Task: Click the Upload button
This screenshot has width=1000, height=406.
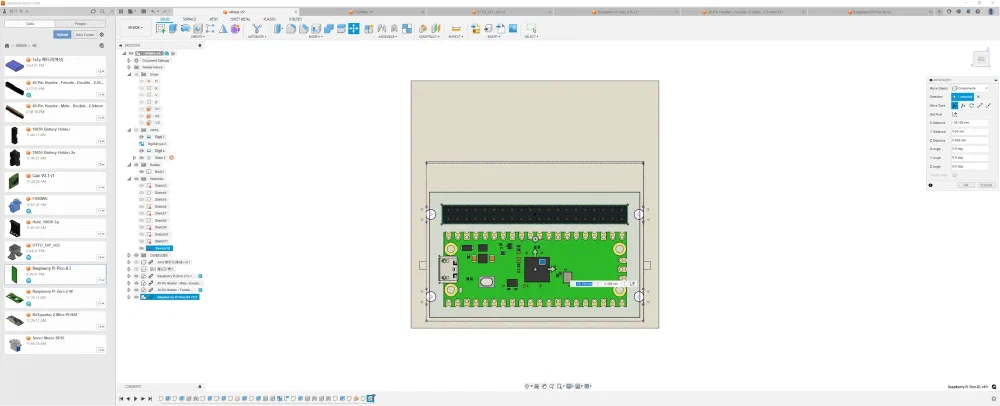Action: (x=61, y=34)
